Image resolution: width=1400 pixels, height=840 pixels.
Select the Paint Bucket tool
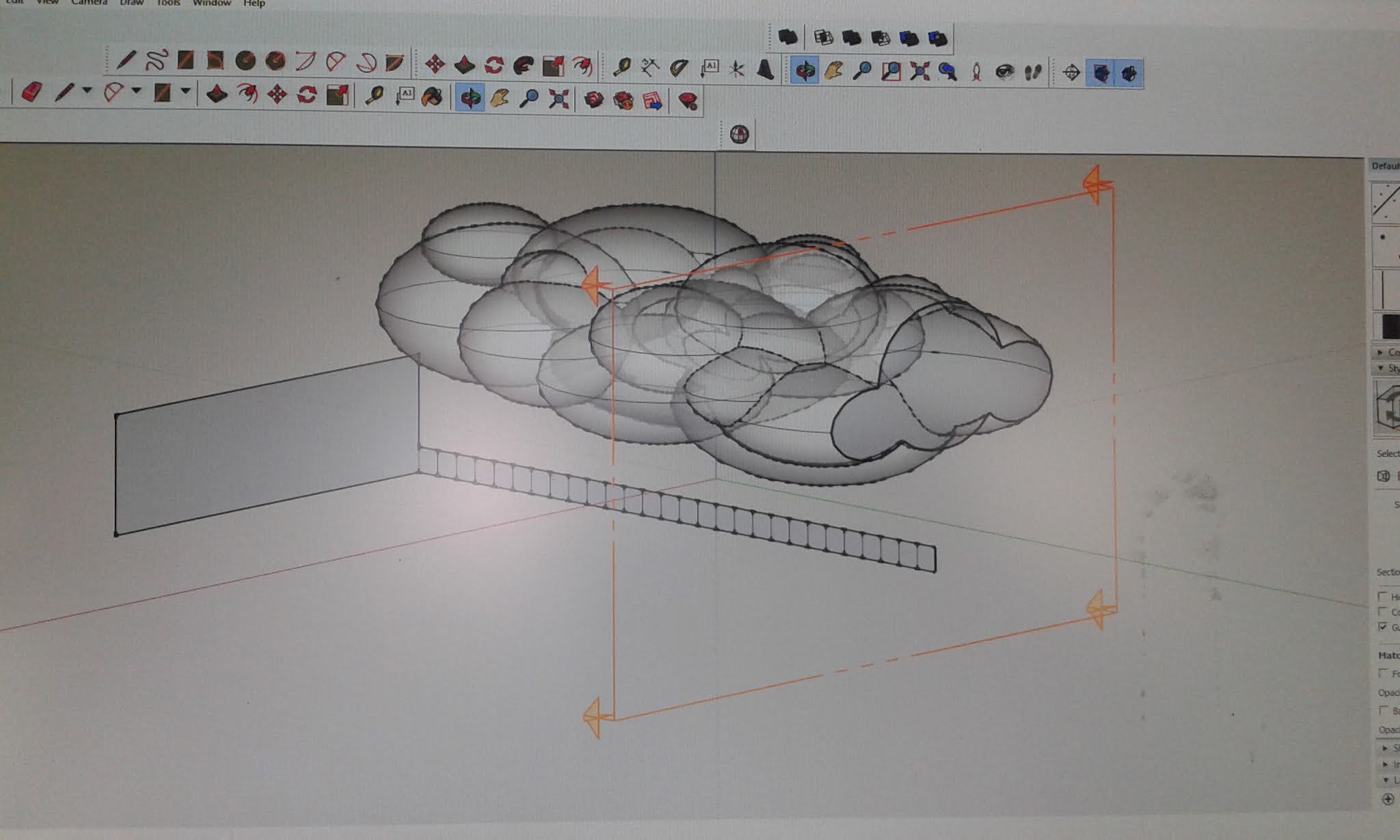[432, 97]
